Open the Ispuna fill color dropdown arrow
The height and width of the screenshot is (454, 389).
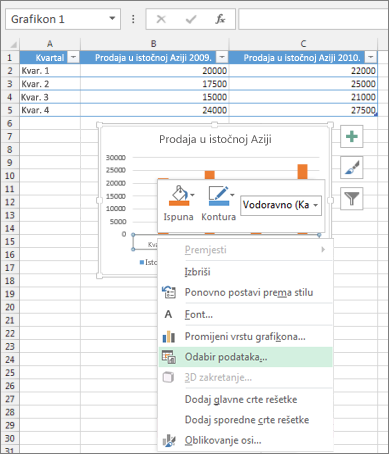tap(192, 195)
